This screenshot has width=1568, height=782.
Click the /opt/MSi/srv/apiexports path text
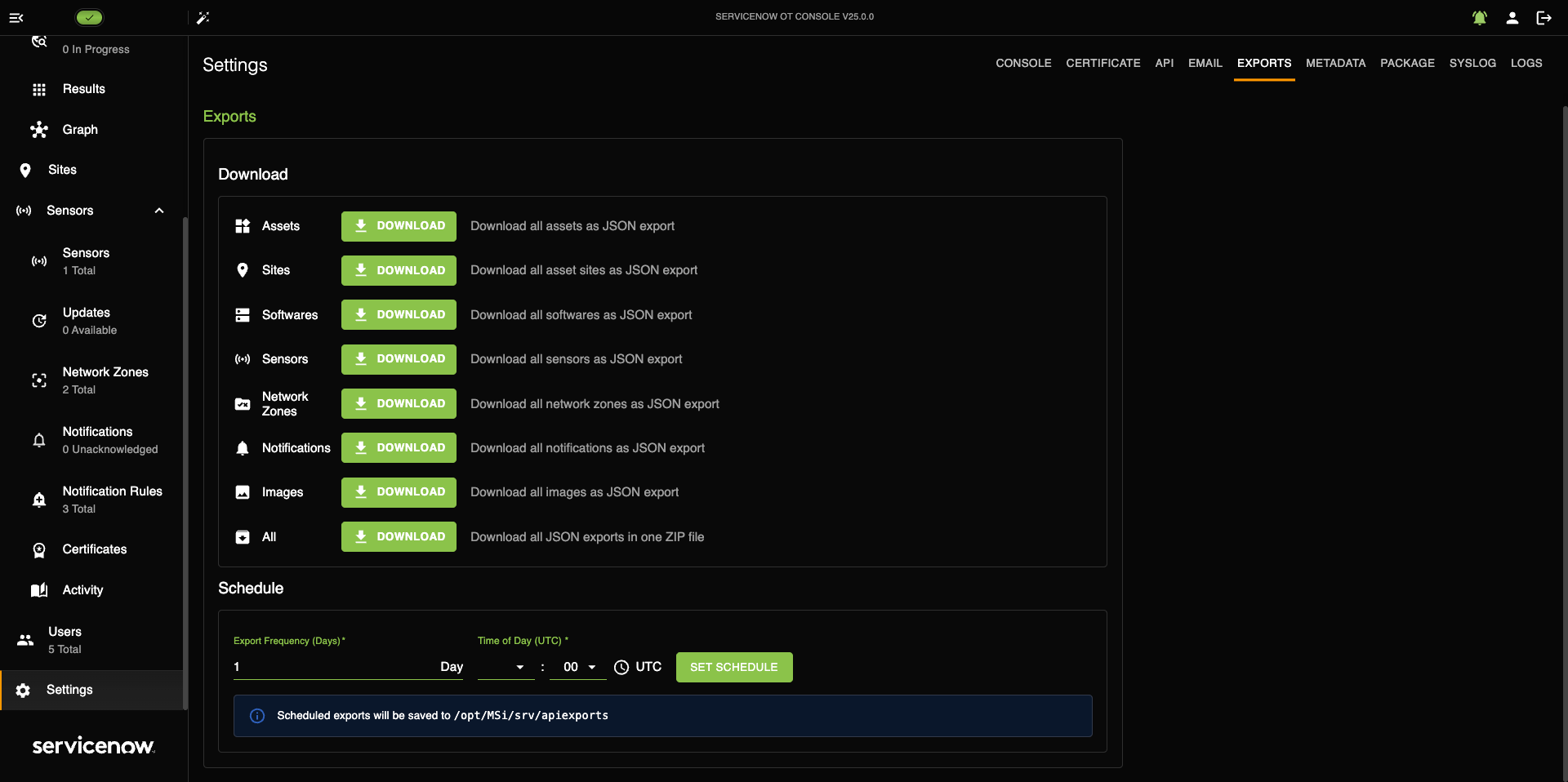pyautogui.click(x=531, y=716)
